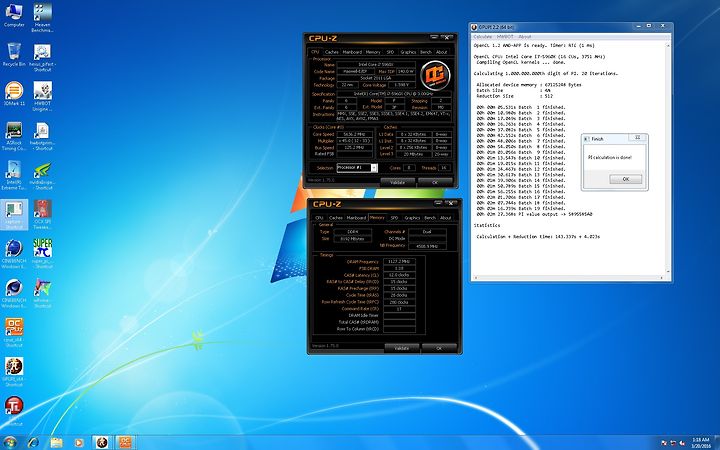The image size is (720, 450).
Task: Click the NB Frequency value in Memory tab
Action: [x=427, y=246]
